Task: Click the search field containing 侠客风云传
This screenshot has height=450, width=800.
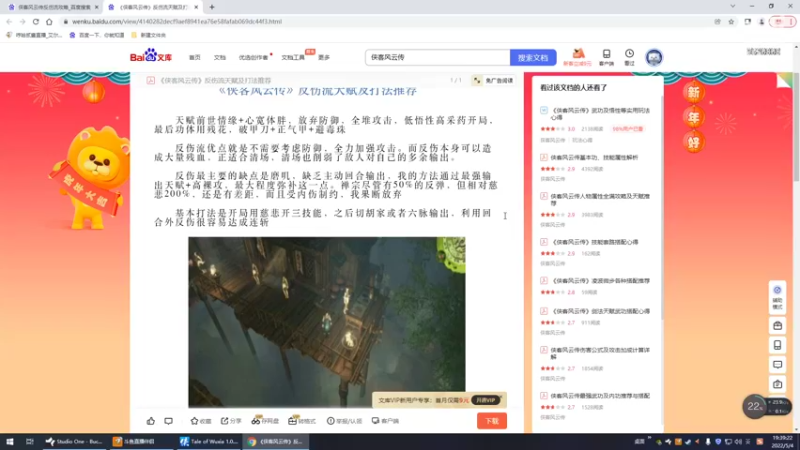Action: [438, 58]
